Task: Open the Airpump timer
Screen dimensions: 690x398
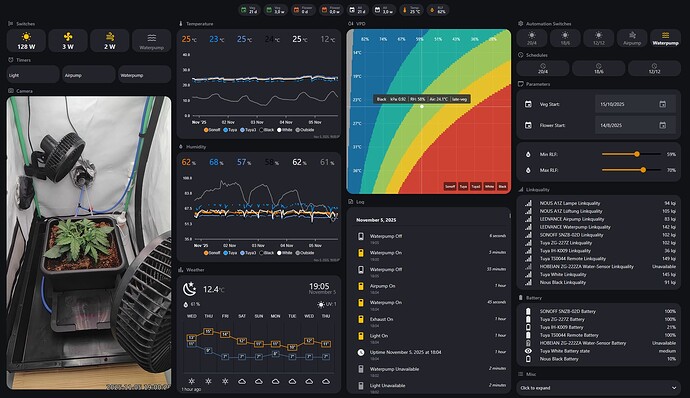Action: (89, 75)
